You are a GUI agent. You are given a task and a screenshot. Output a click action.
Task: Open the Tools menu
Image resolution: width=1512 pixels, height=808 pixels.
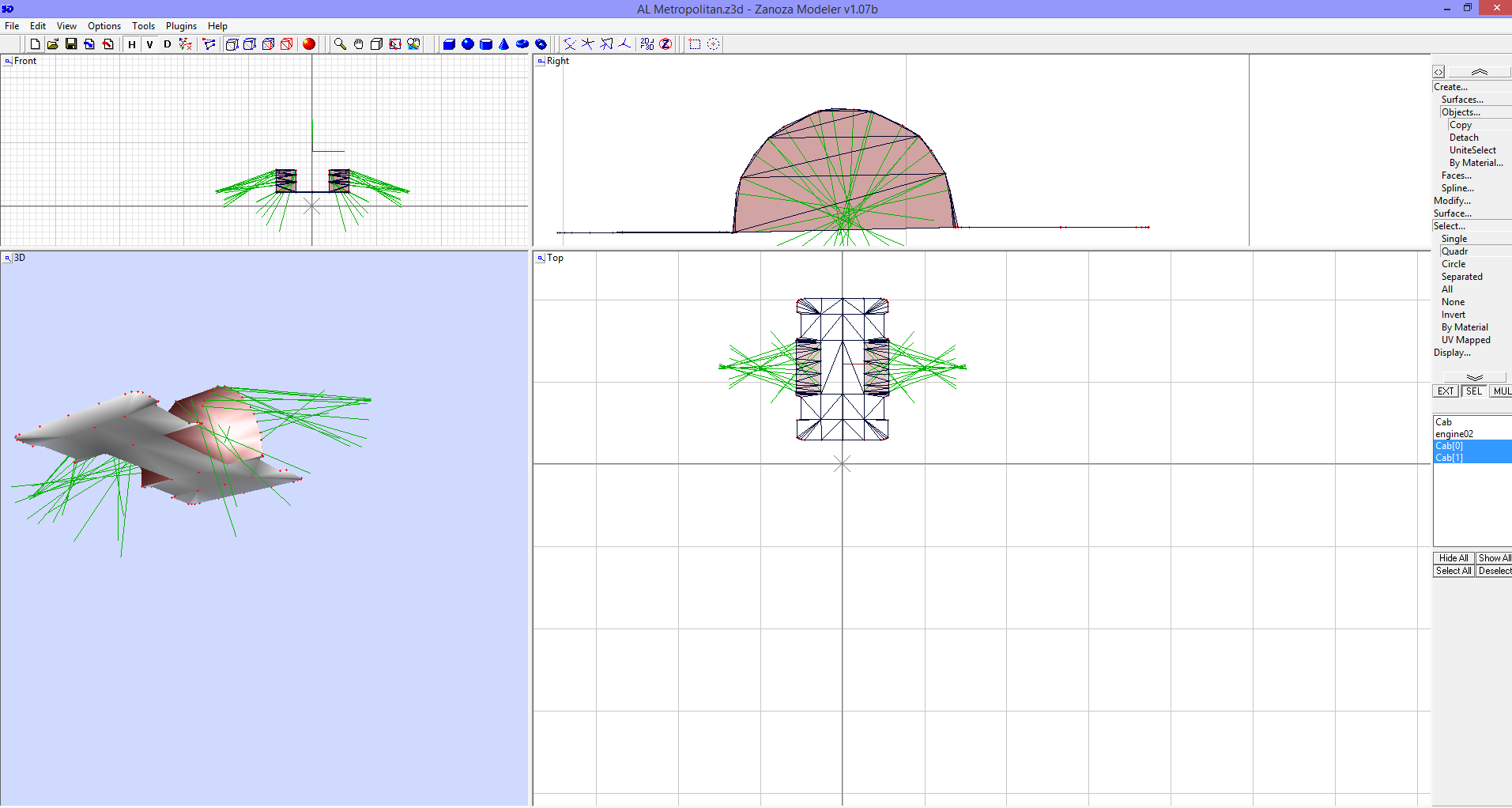142,25
